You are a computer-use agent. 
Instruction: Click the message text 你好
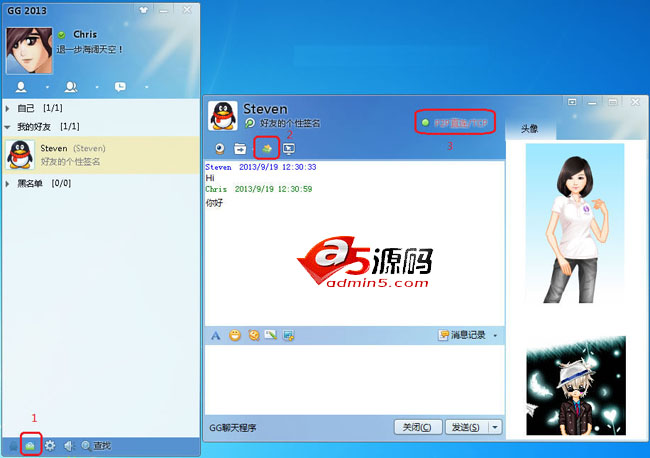[214, 203]
